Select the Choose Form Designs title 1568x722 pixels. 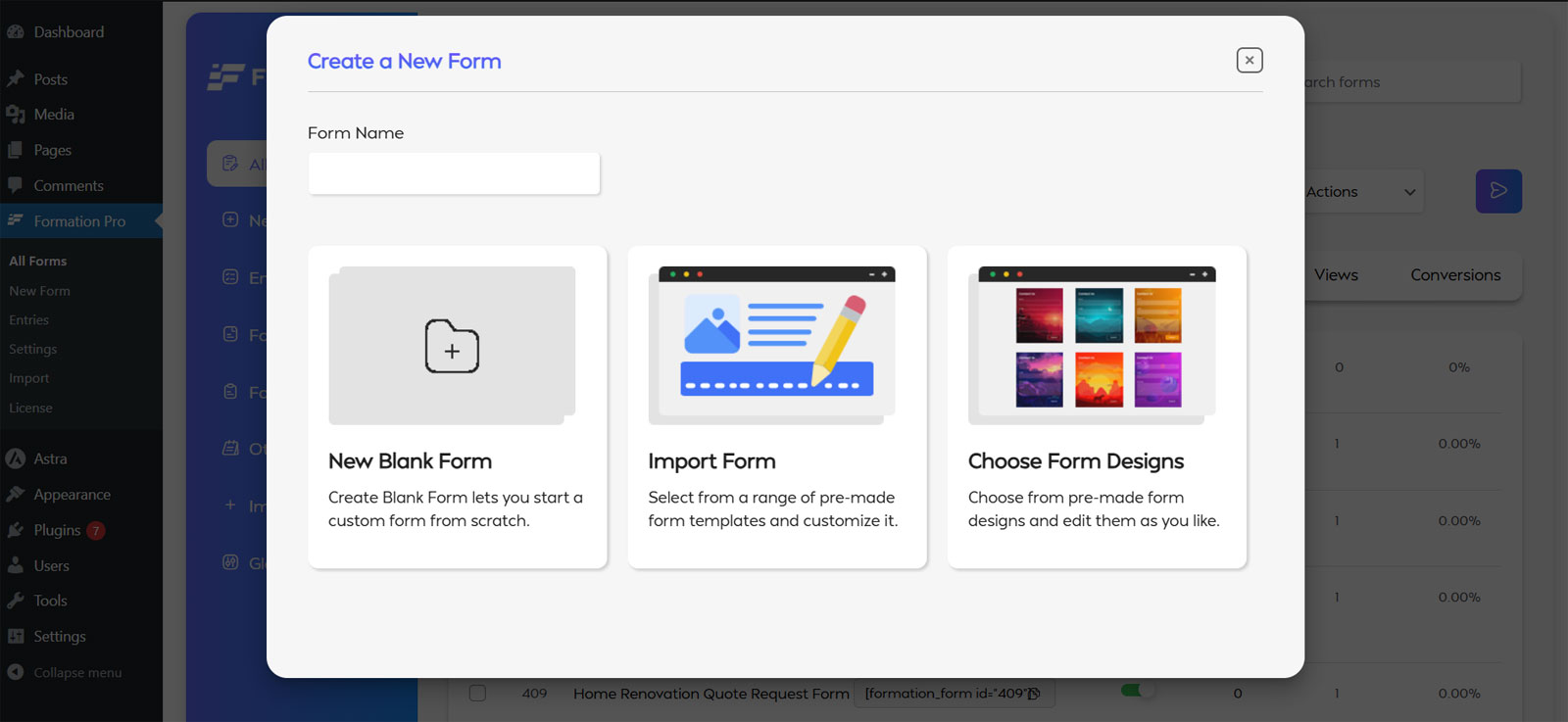click(x=1076, y=461)
